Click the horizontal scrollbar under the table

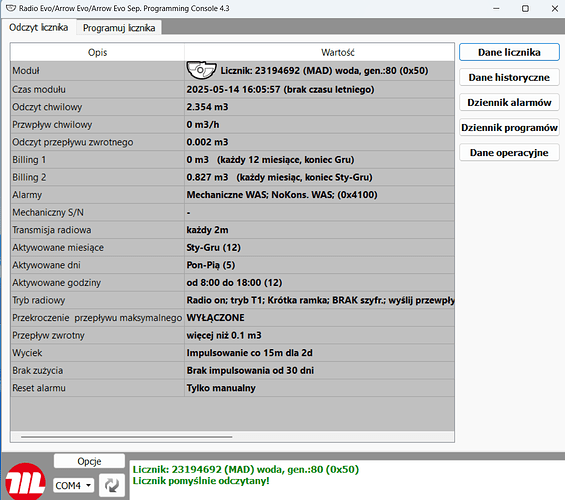tap(126, 437)
